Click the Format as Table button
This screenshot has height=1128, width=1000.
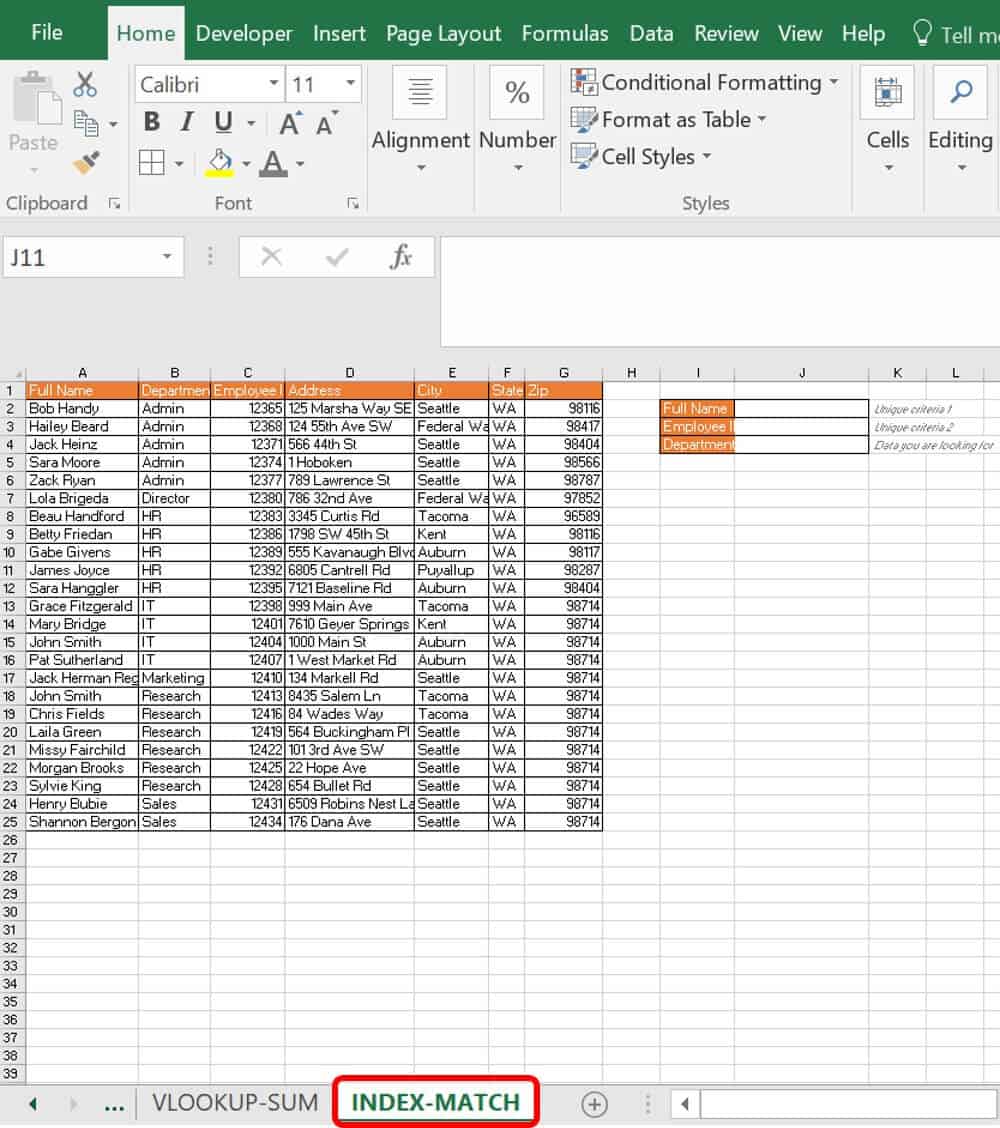[670, 120]
